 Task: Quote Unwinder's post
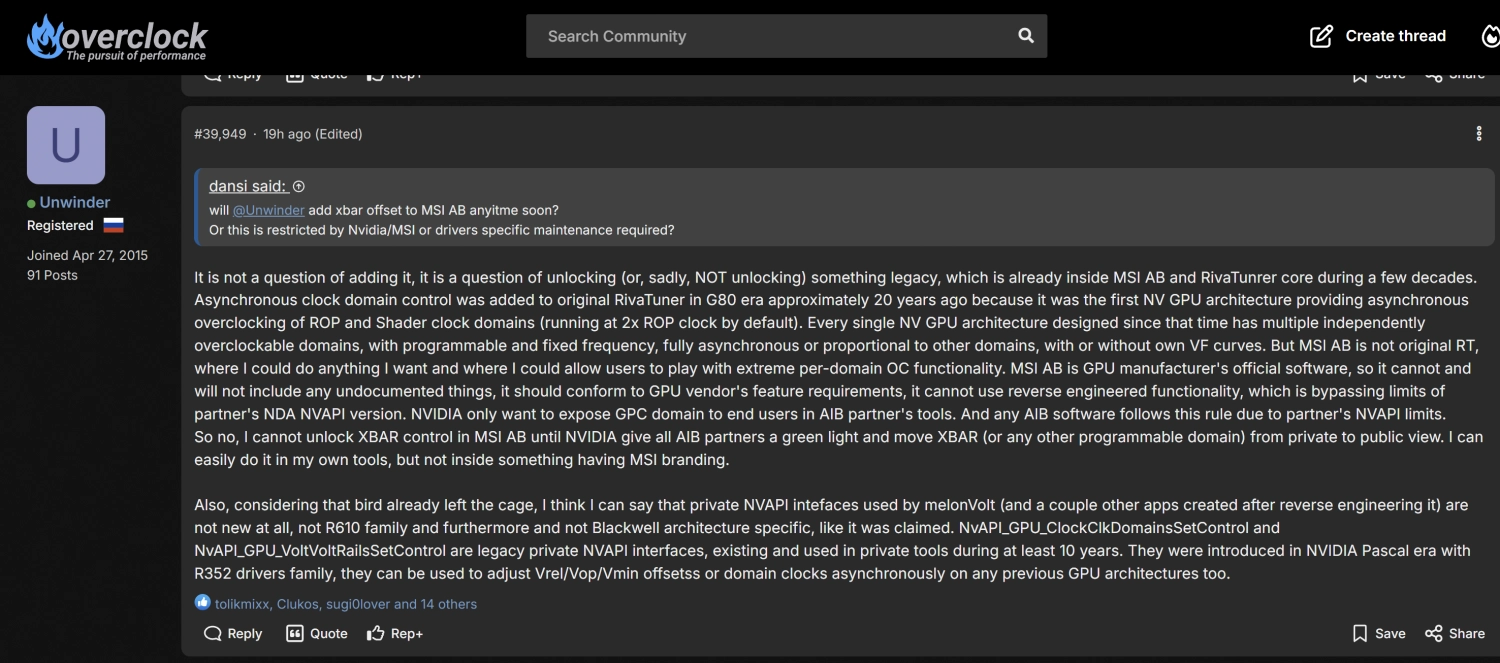[317, 633]
